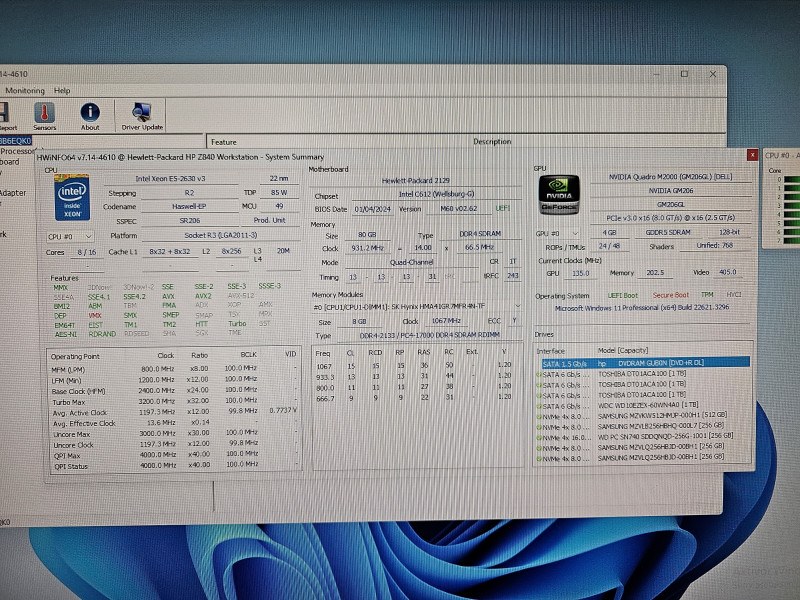Click the Haswell-EP codename field
This screenshot has width=800, height=600.
click(x=189, y=207)
